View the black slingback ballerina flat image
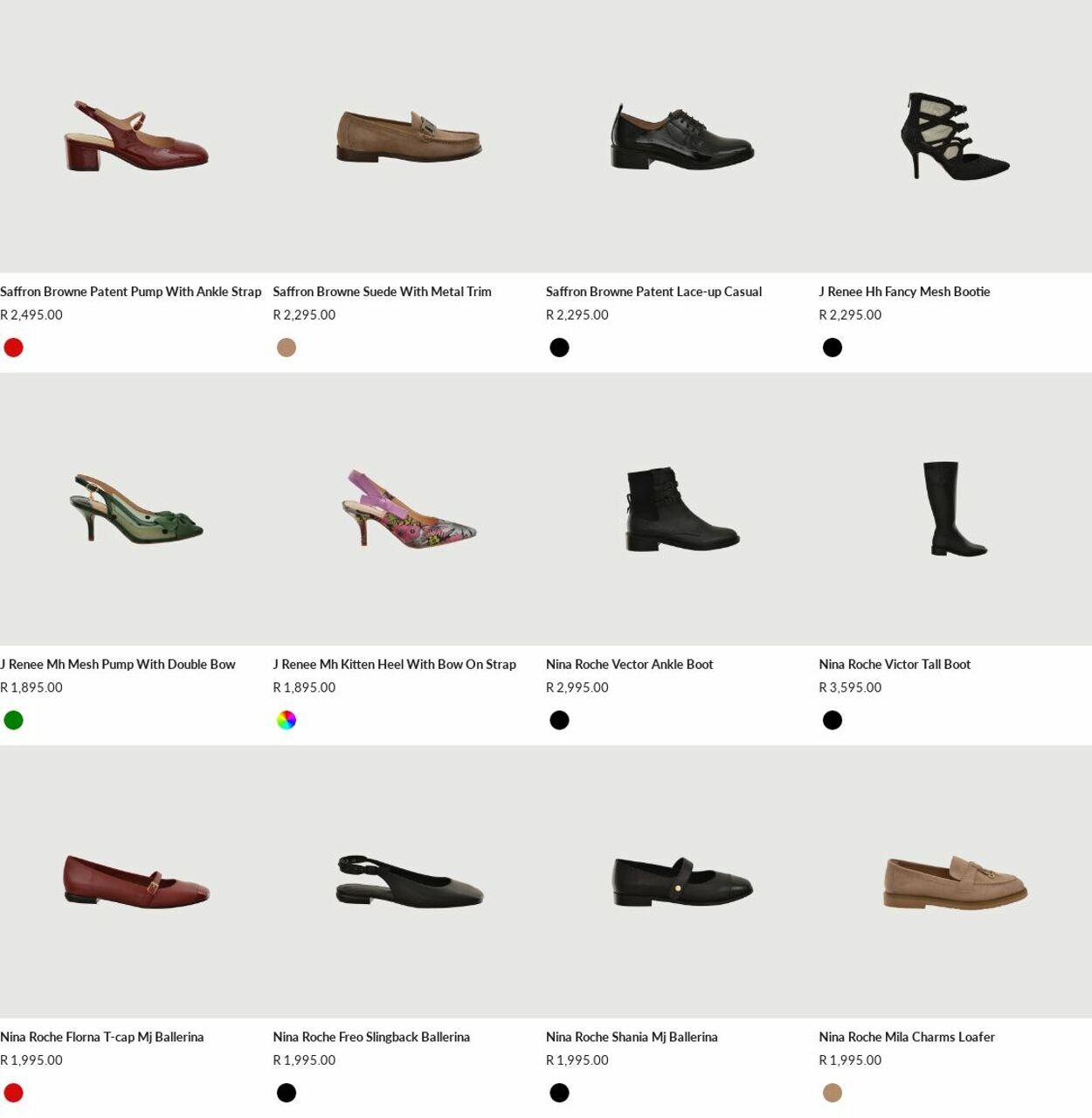This screenshot has width=1092, height=1118. click(409, 882)
